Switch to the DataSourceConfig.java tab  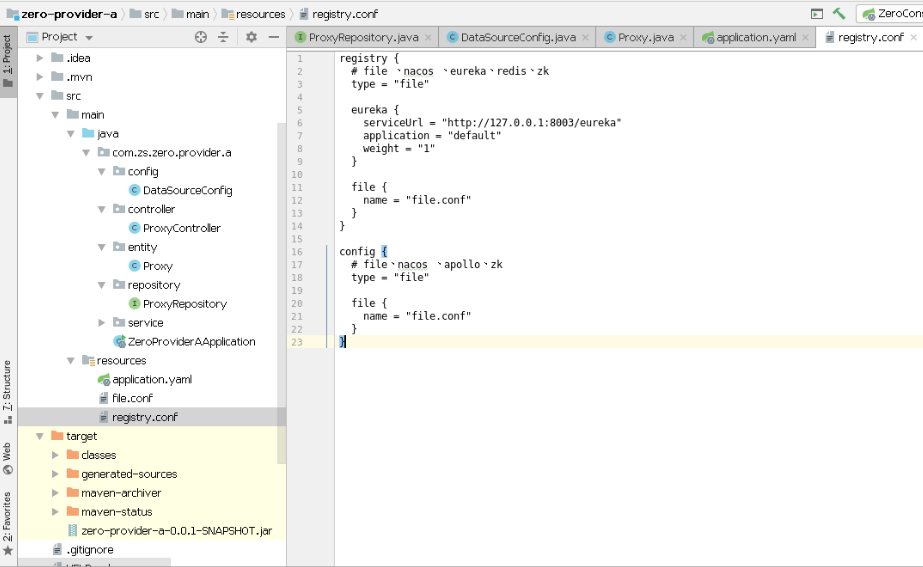pyautogui.click(x=518, y=37)
